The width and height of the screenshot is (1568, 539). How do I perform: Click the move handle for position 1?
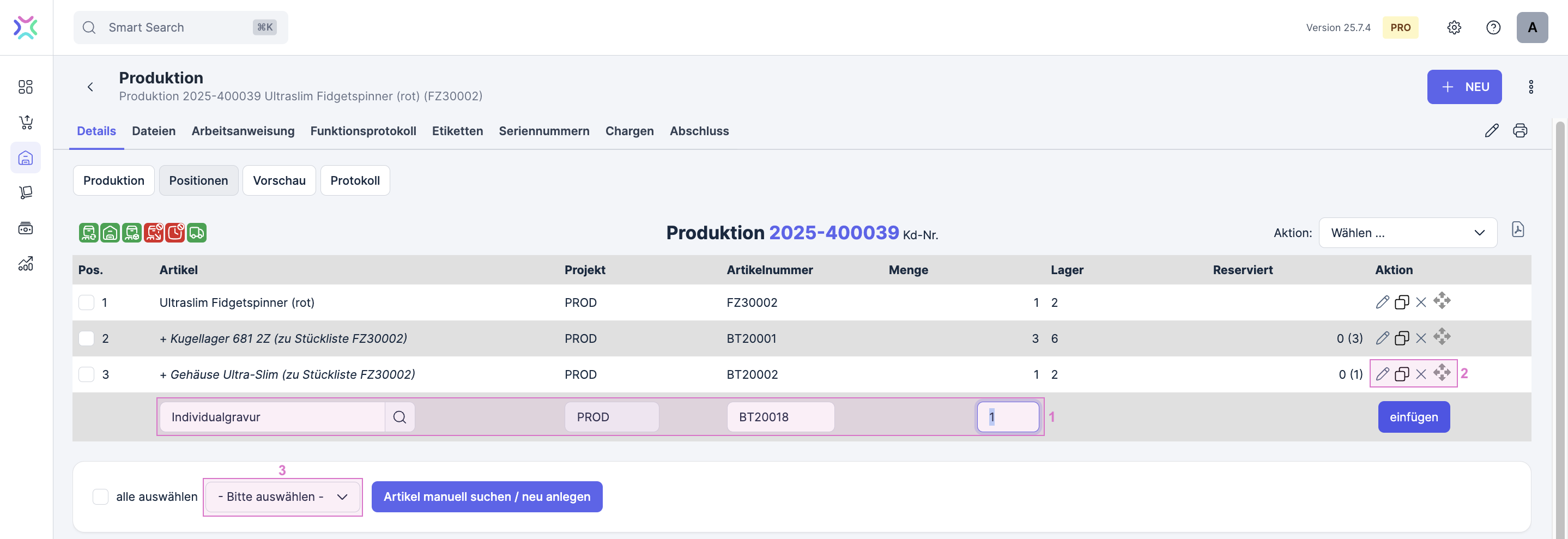[x=1442, y=301]
